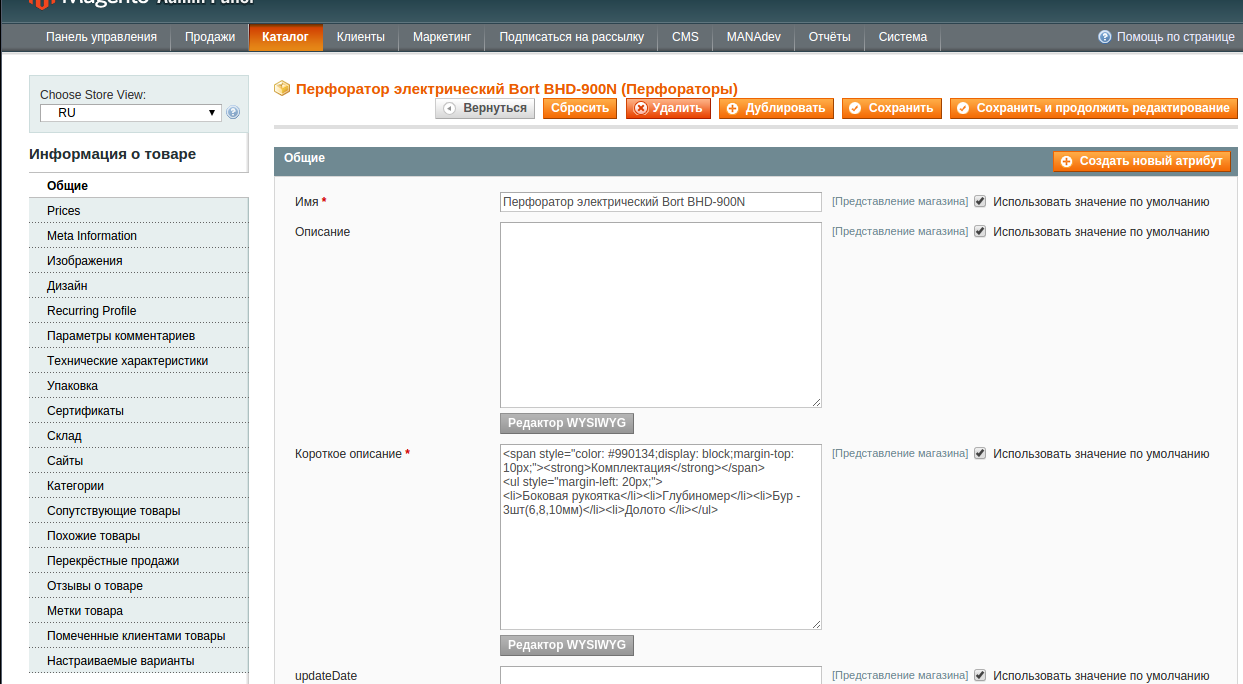Select the Meta Information tab

(x=138, y=236)
